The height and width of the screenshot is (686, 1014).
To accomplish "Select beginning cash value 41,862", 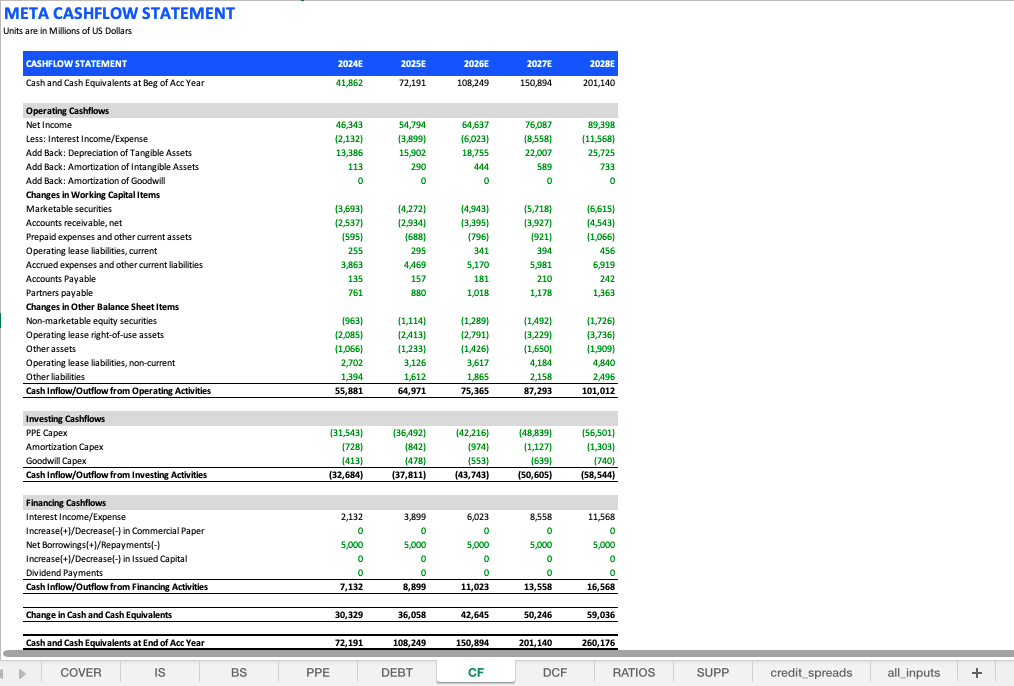I will click(349, 83).
